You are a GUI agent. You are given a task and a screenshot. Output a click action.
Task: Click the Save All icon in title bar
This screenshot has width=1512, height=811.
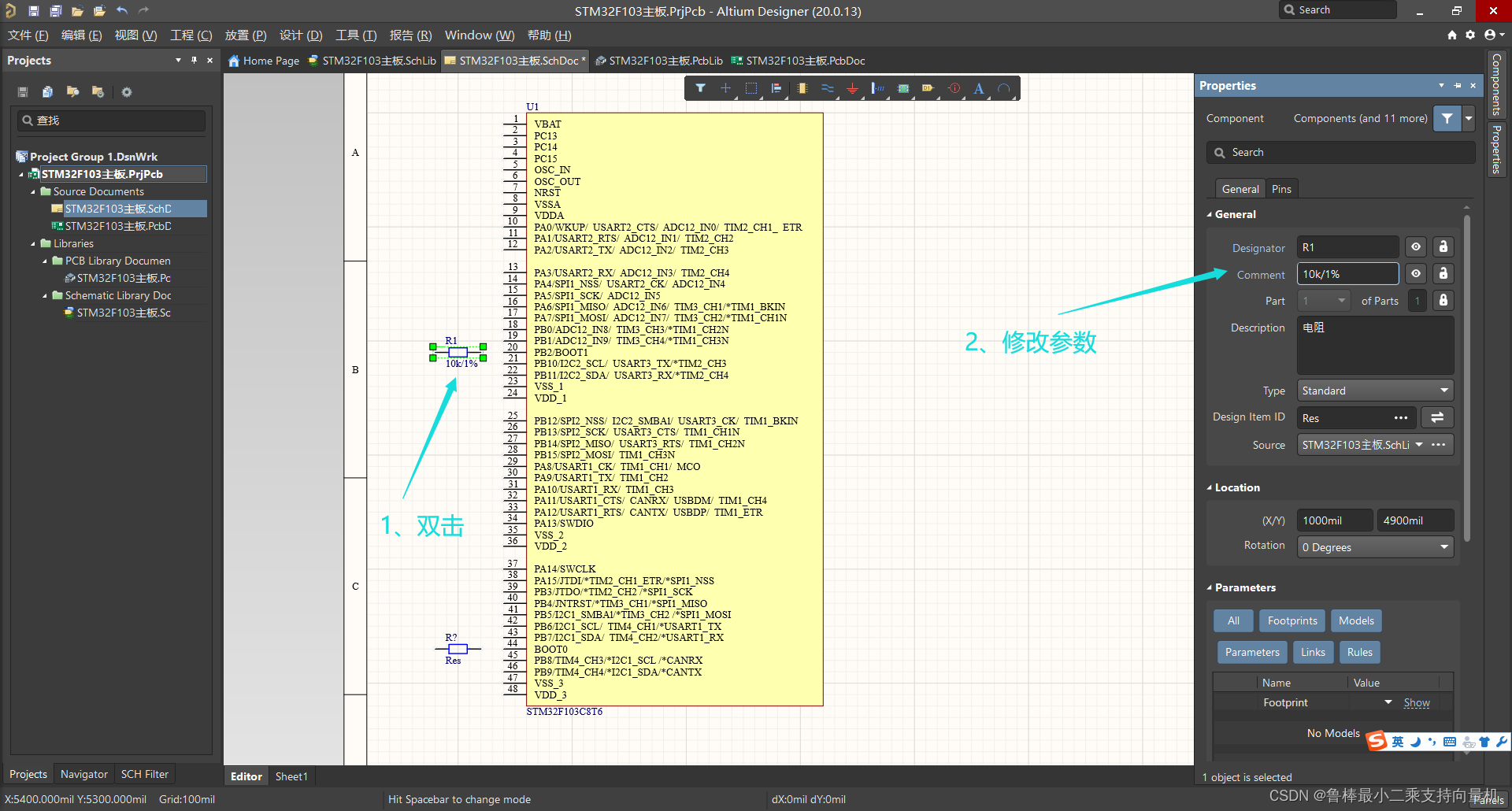point(56,11)
